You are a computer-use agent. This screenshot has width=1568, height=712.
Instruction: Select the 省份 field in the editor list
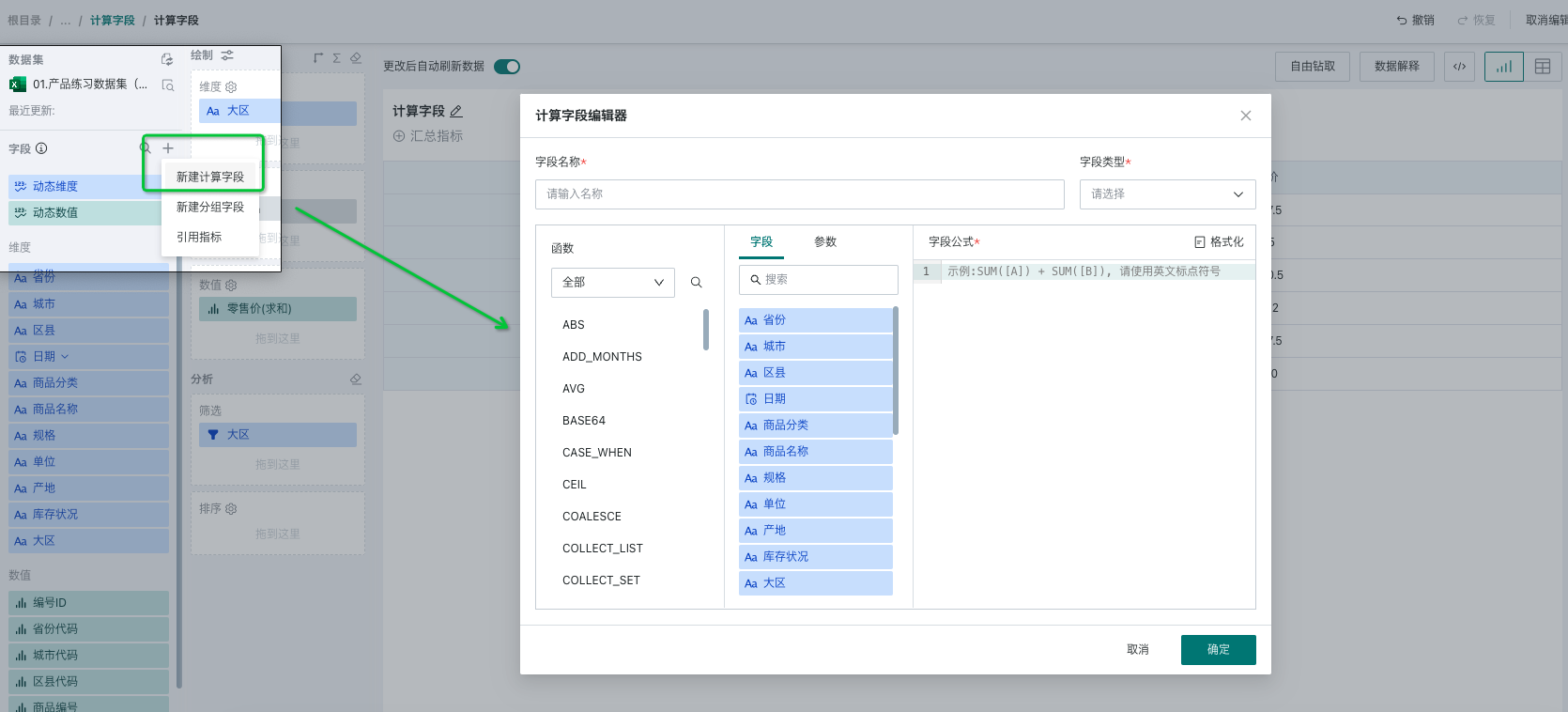click(x=815, y=320)
